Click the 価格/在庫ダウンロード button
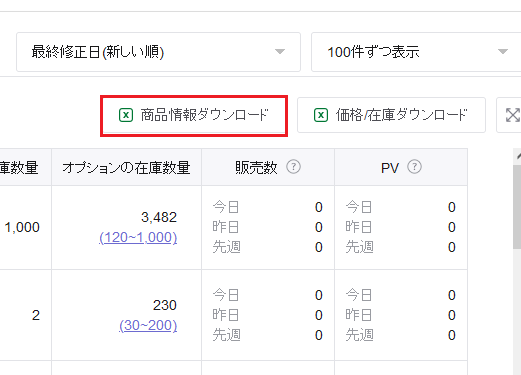 click(x=391, y=115)
